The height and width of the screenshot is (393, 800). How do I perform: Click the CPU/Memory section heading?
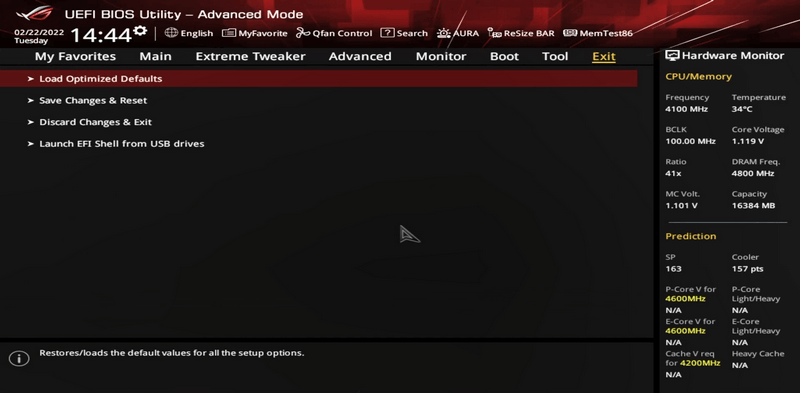(698, 77)
